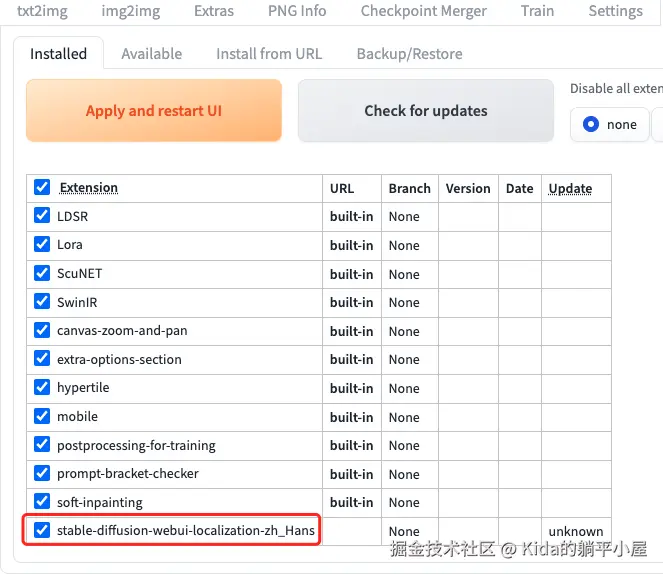The image size is (663, 574).
Task: Select the Checkpoint Merger tab
Action: point(423,11)
